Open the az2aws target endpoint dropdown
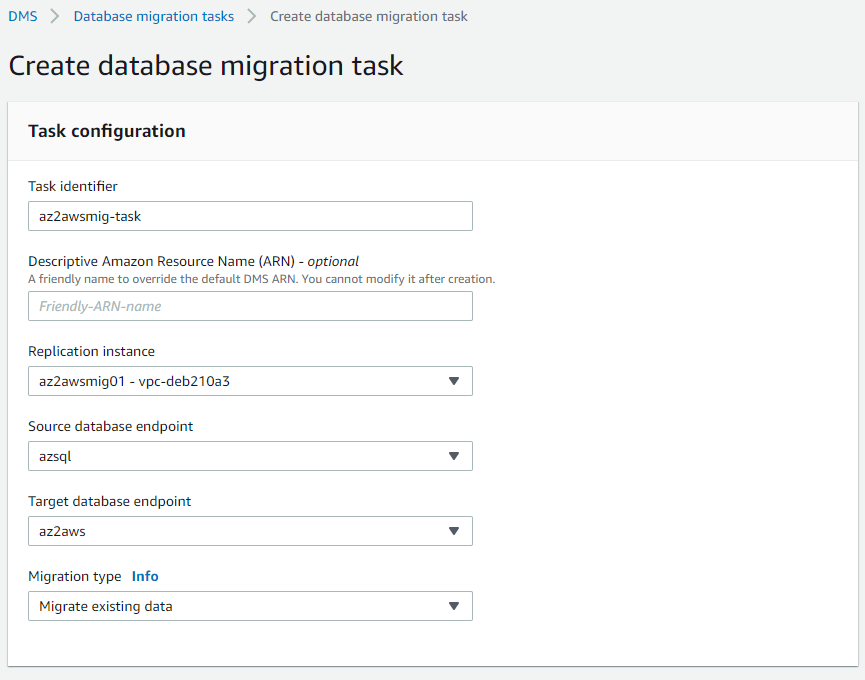 click(x=250, y=531)
